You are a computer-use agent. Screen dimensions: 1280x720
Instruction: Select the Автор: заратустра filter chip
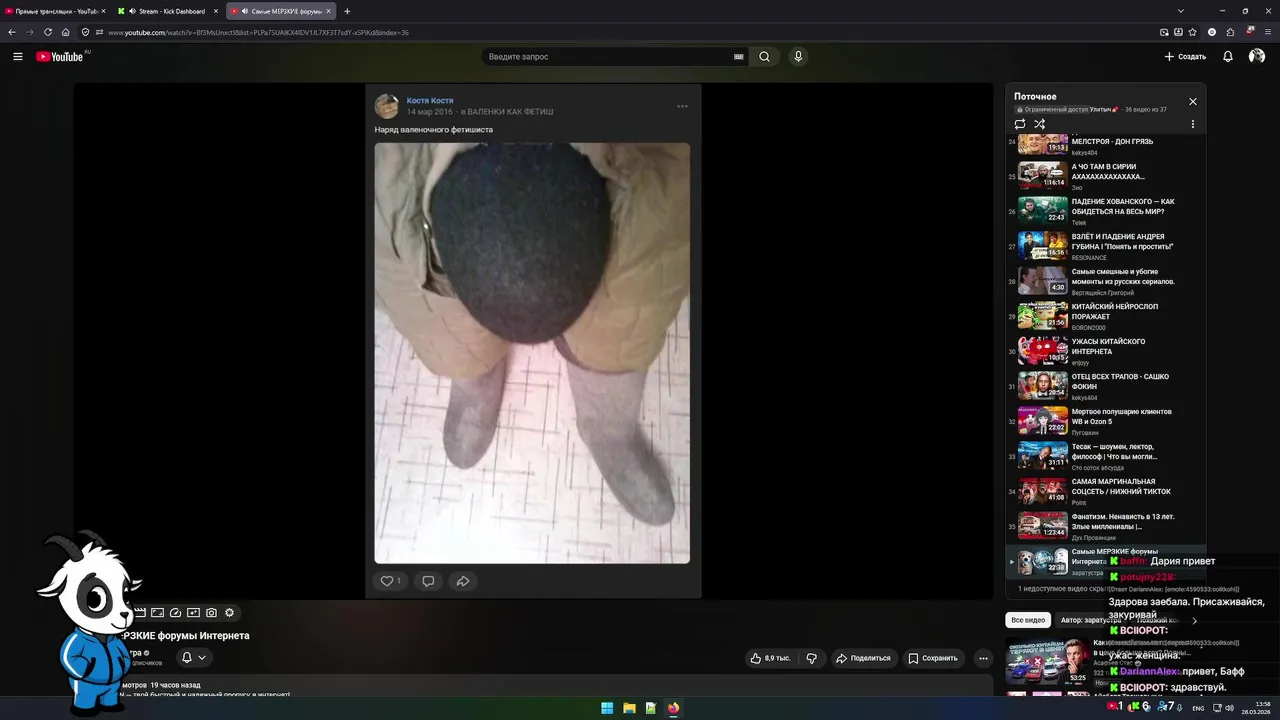[1090, 620]
